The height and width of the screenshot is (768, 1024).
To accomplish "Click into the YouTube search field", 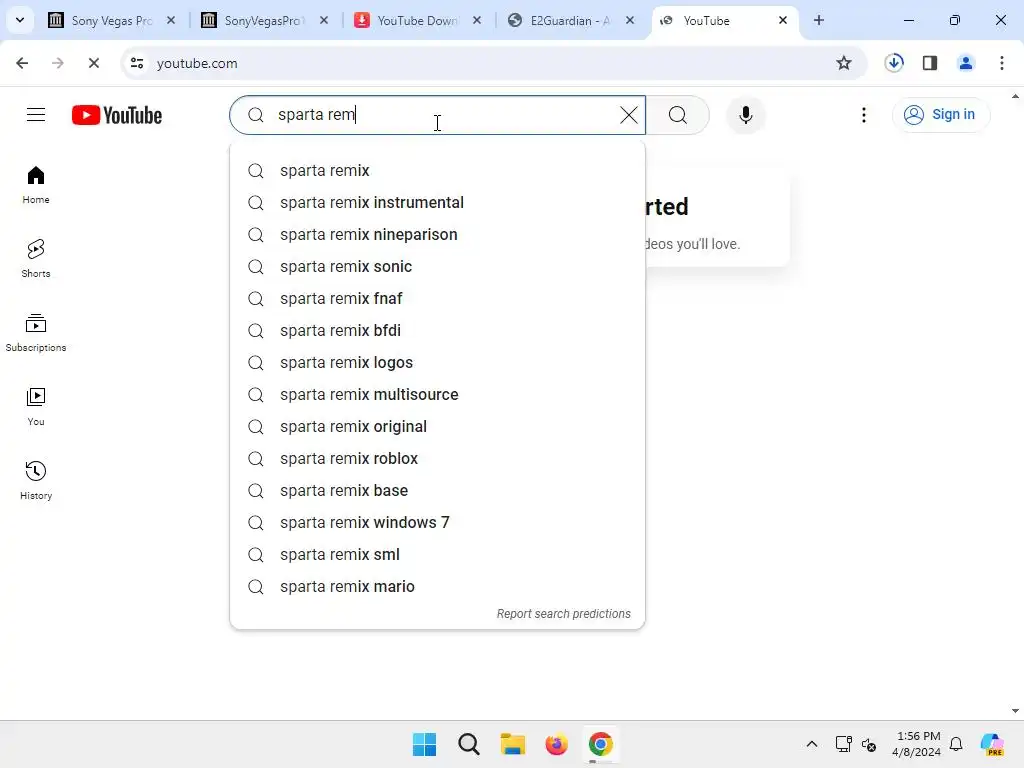I will click(438, 115).
